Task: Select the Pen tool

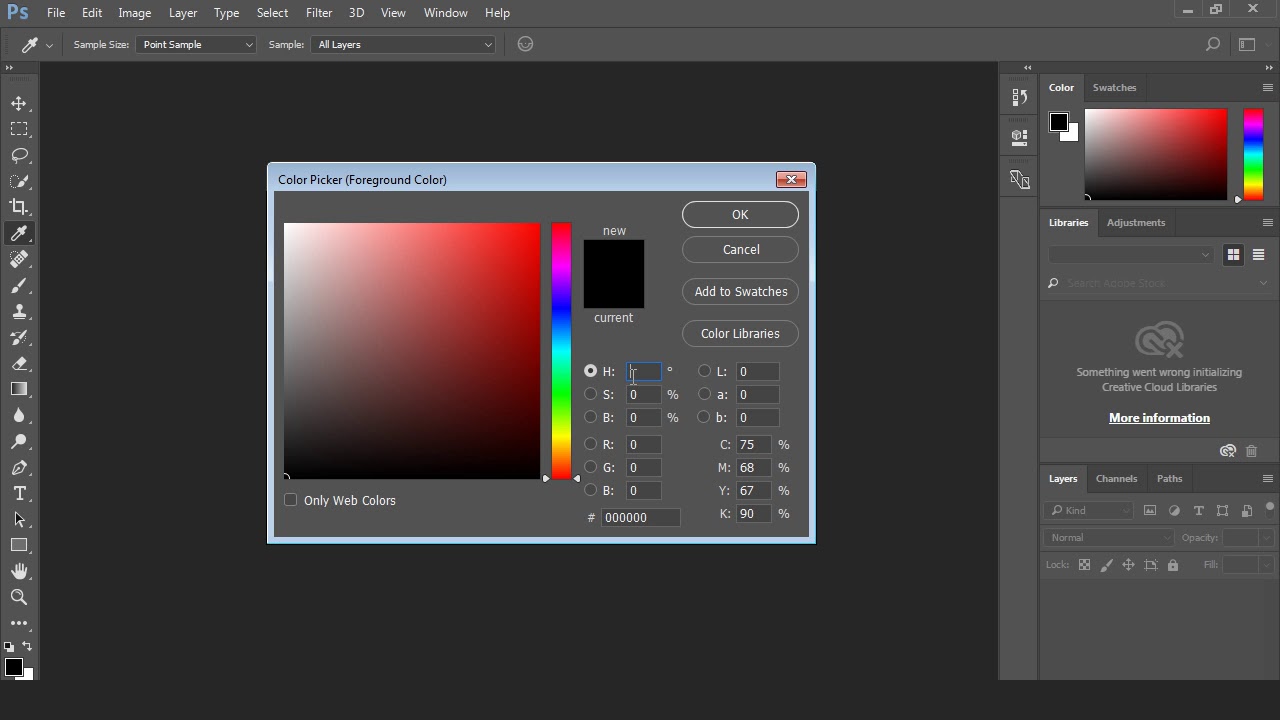Action: [19, 467]
